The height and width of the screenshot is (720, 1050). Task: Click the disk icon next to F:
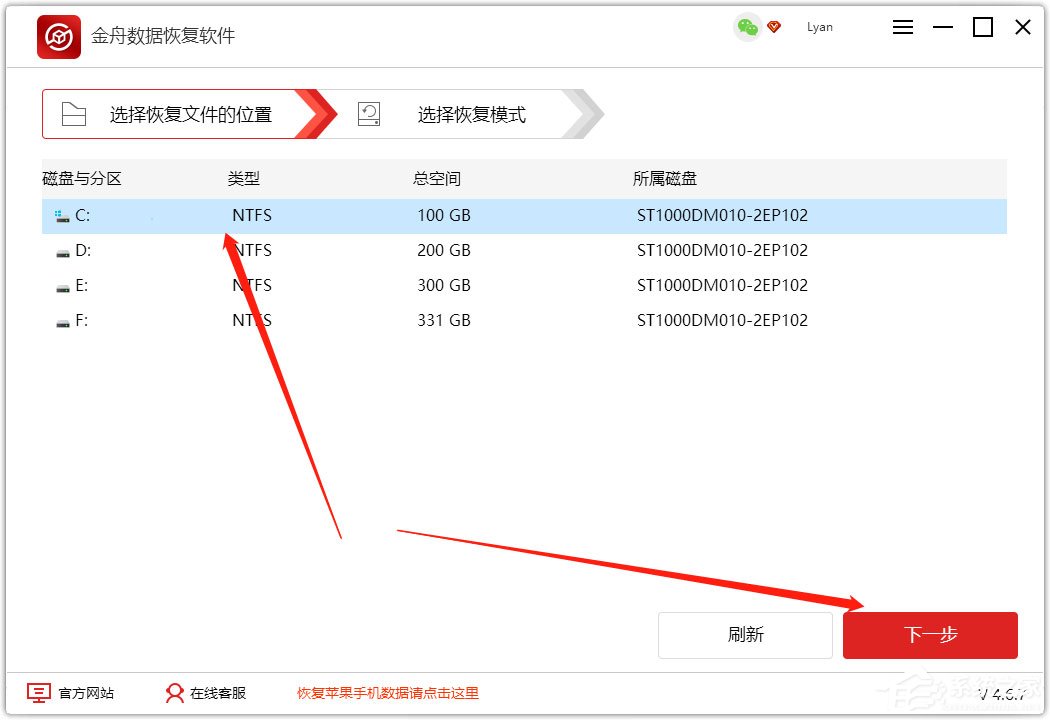pyautogui.click(x=60, y=320)
